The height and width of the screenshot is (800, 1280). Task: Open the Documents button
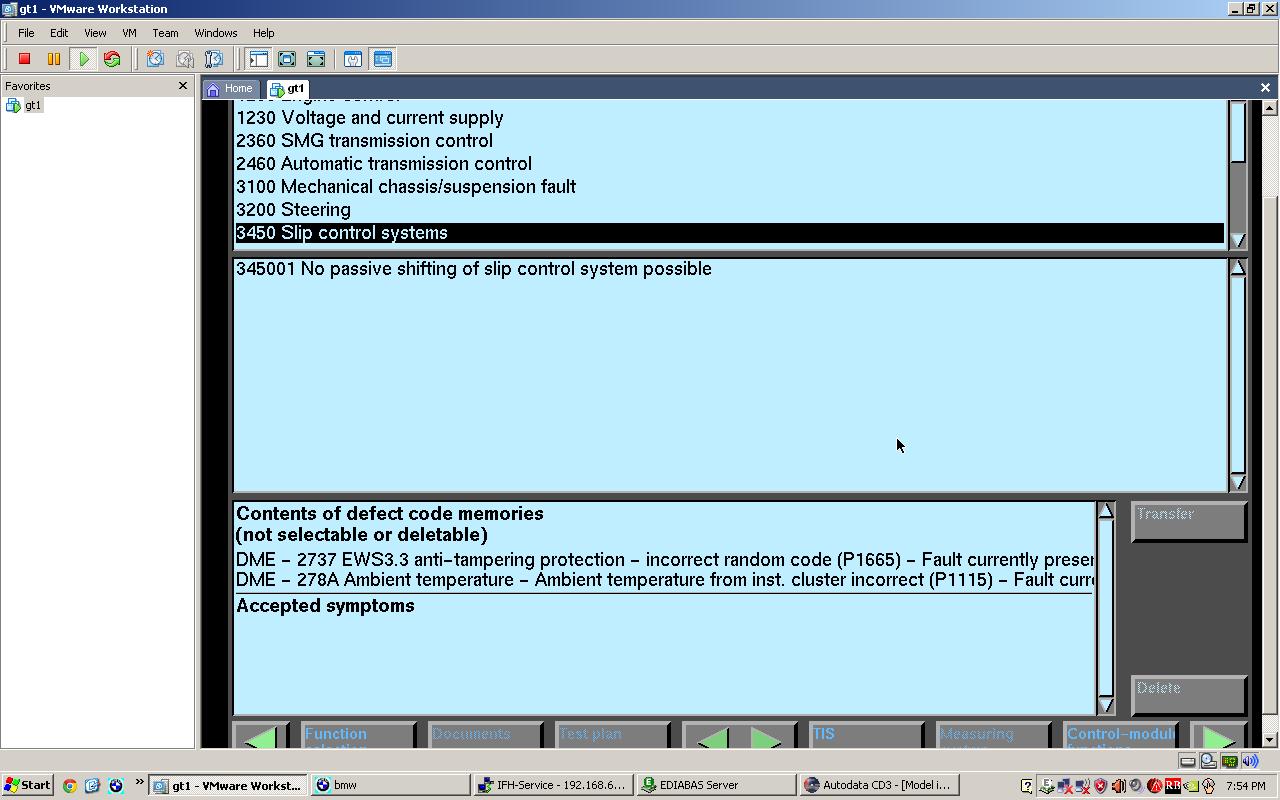coord(485,736)
